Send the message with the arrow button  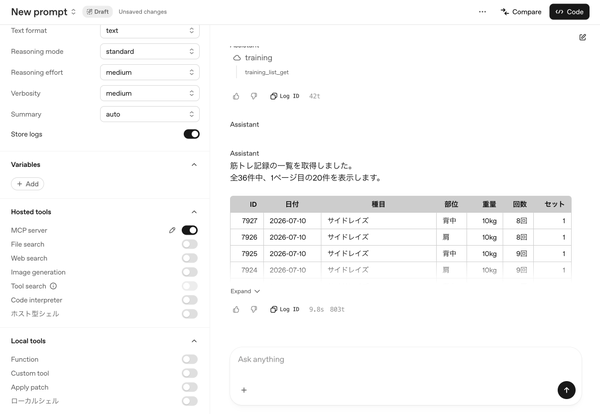(x=566, y=390)
